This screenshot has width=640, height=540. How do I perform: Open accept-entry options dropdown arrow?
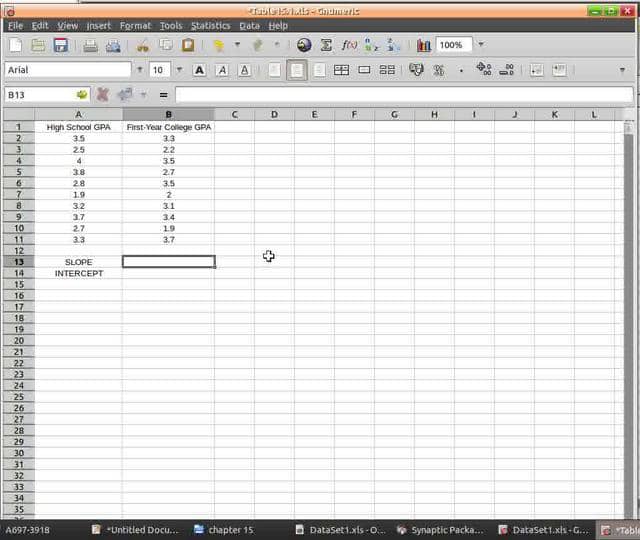click(143, 95)
